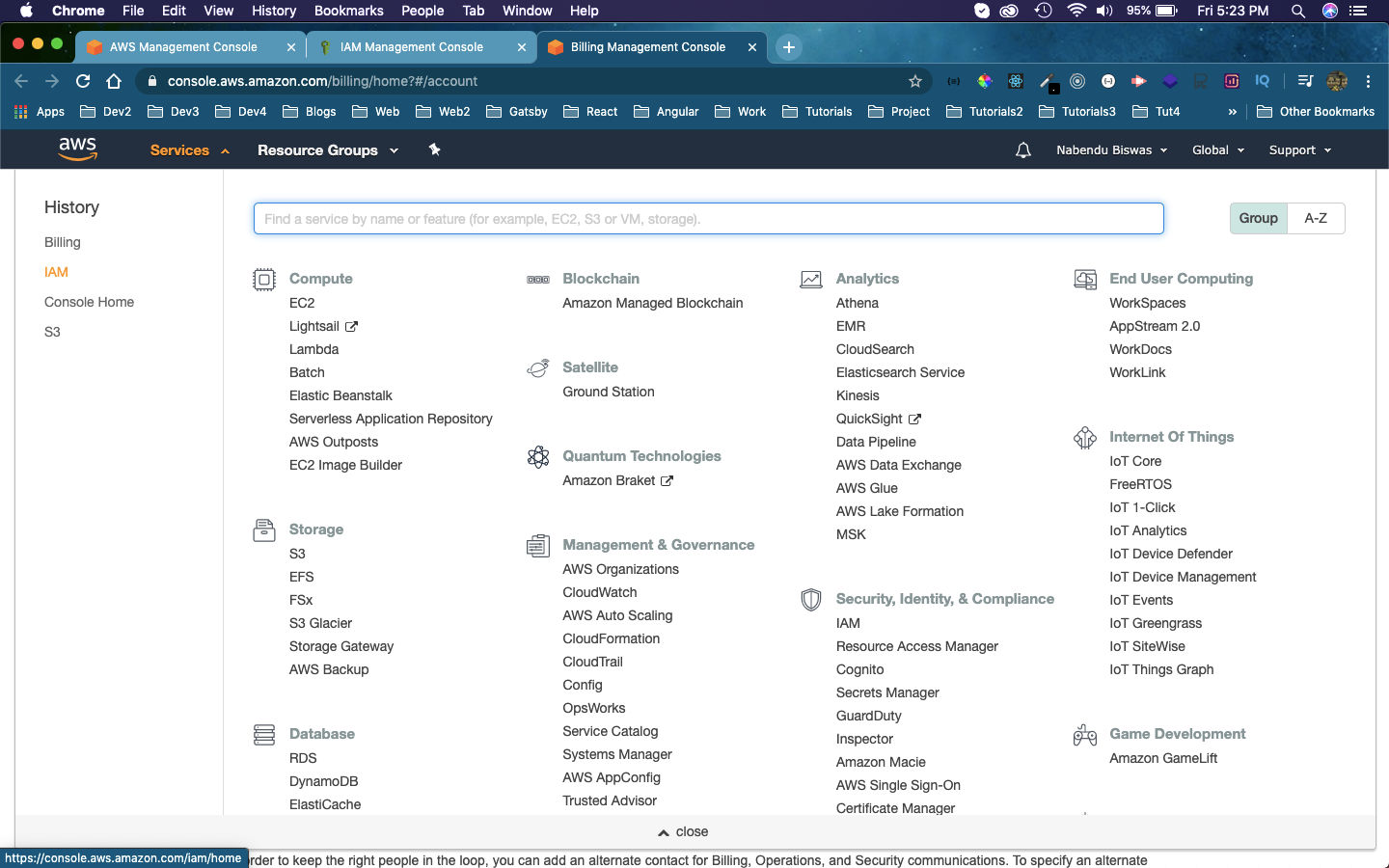
Task: Open Lambda service link
Action: coord(313,349)
